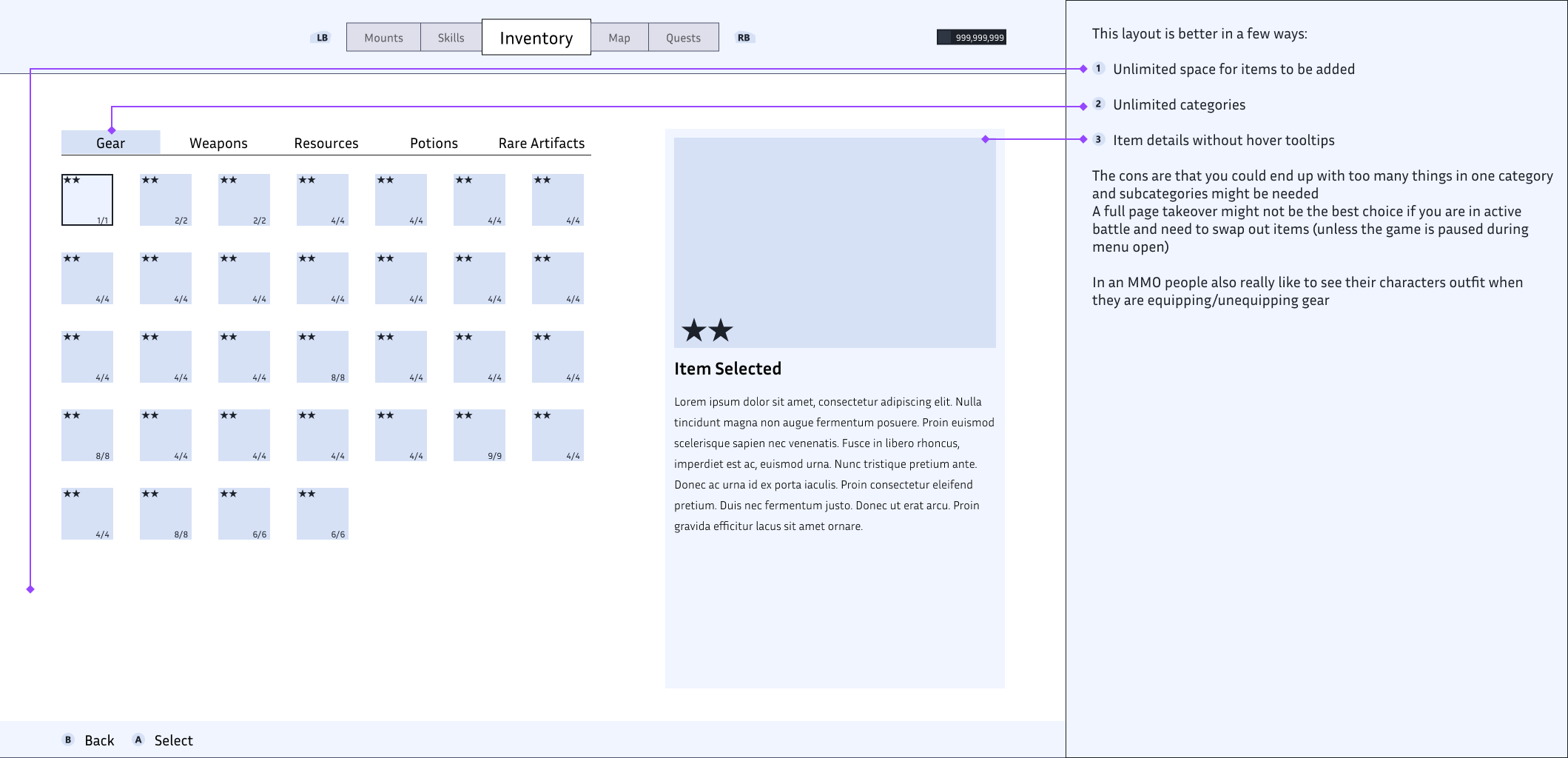This screenshot has height=758, width=1568.
Task: Click annotation marker number 1
Action: [x=1098, y=69]
